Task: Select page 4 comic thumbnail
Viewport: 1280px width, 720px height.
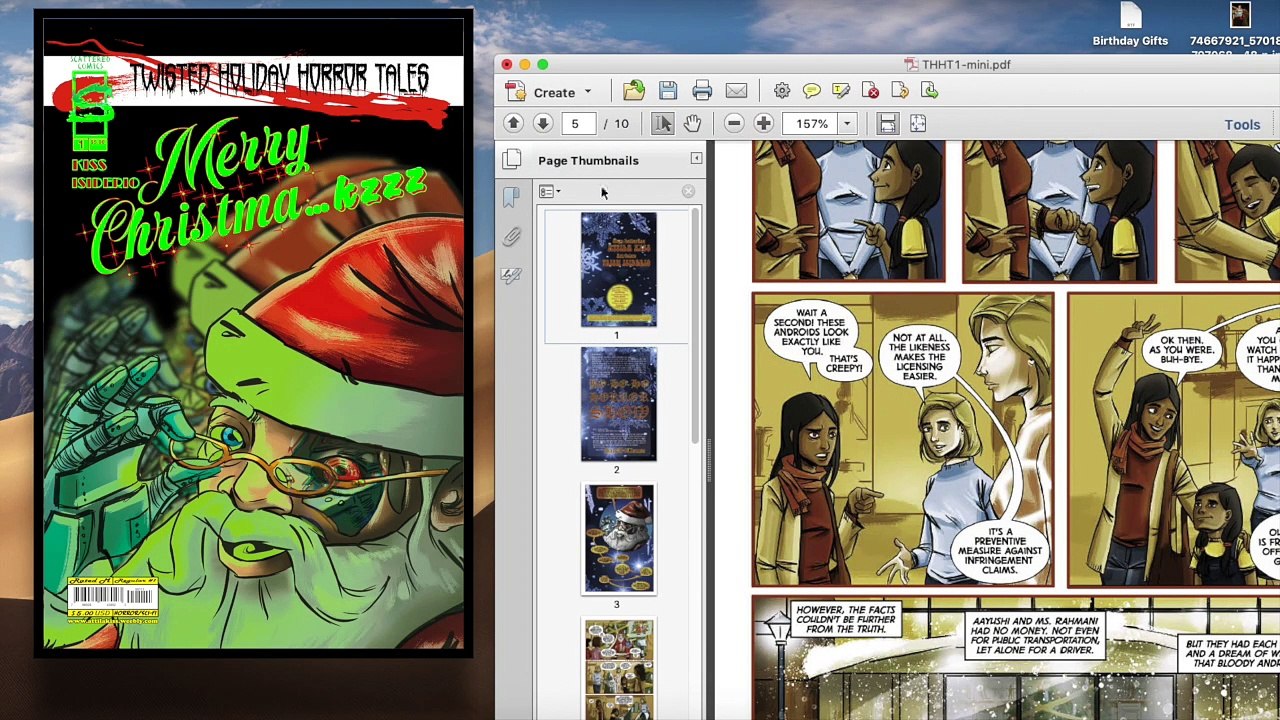Action: 619,669
